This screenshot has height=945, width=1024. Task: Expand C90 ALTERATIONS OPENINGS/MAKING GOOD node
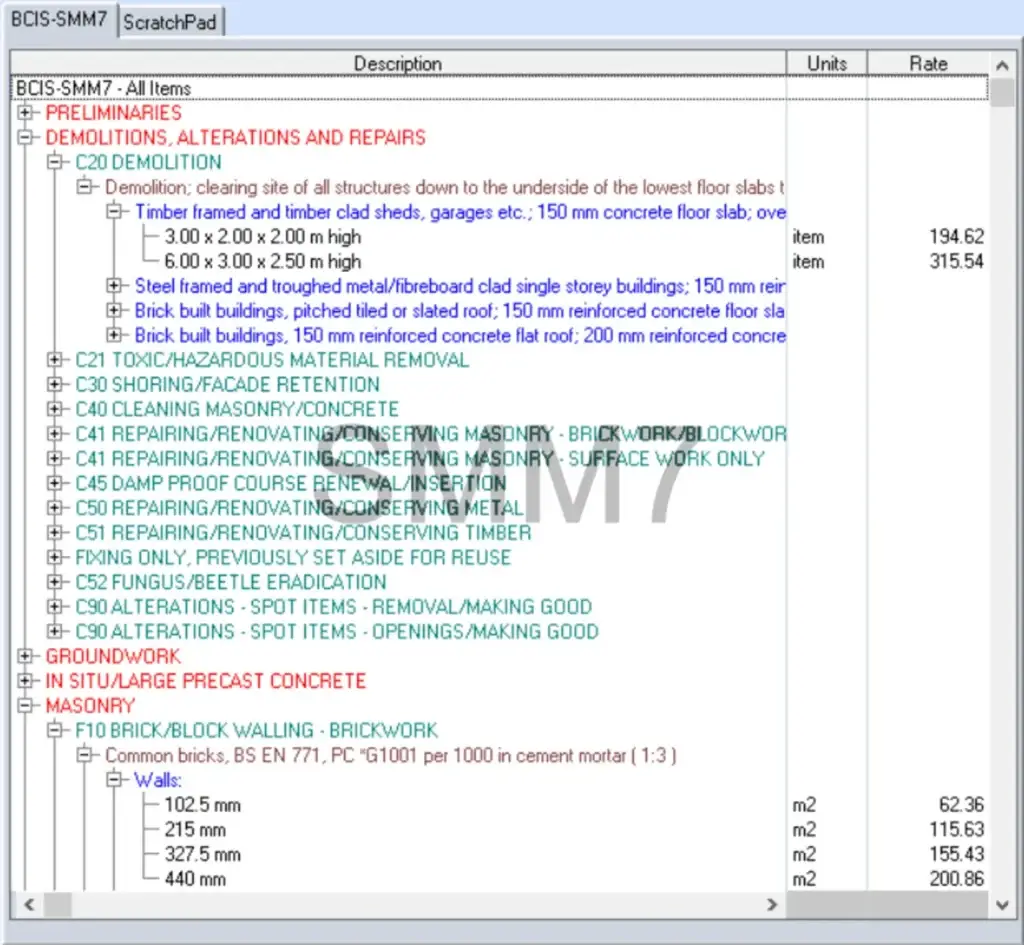[x=56, y=632]
